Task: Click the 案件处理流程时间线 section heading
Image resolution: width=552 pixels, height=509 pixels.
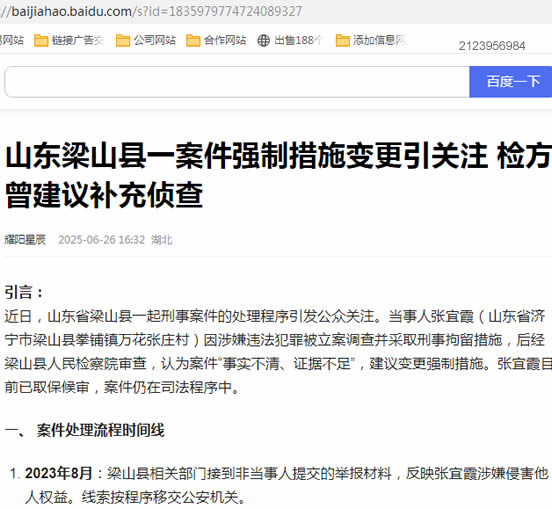Action: click(100, 430)
